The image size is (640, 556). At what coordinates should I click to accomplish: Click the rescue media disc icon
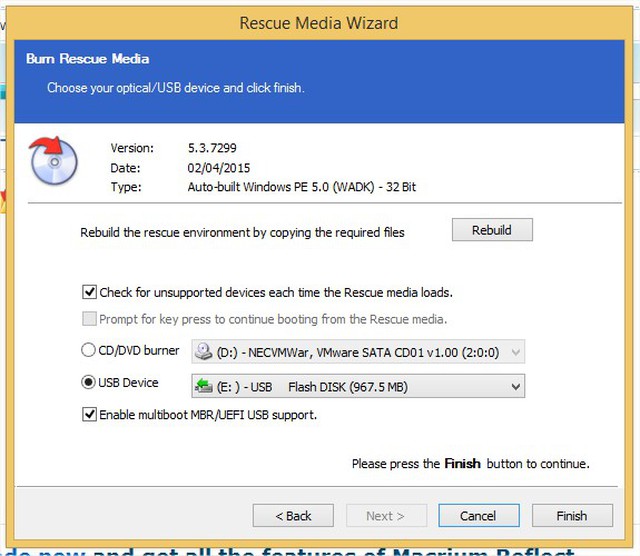53,160
